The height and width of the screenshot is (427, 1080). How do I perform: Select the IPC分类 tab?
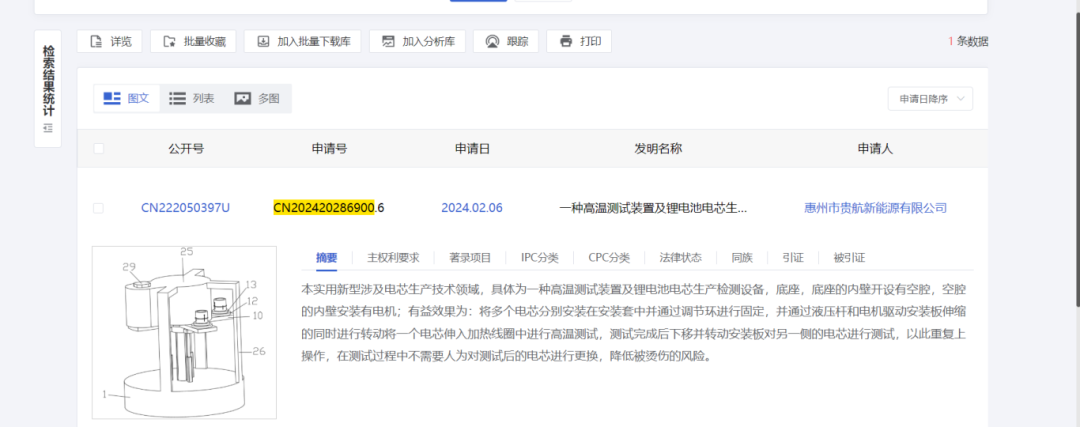540,258
